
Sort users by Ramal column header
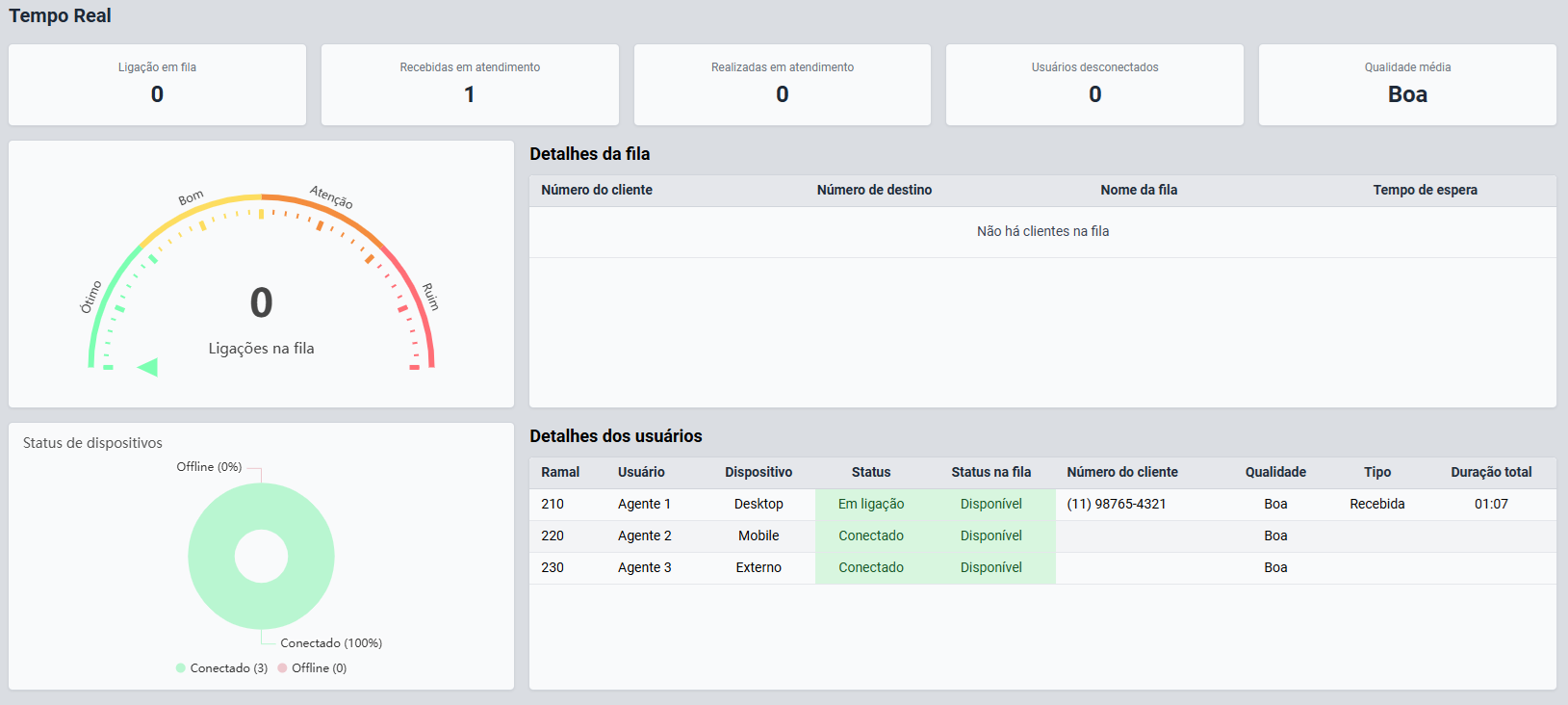click(560, 472)
